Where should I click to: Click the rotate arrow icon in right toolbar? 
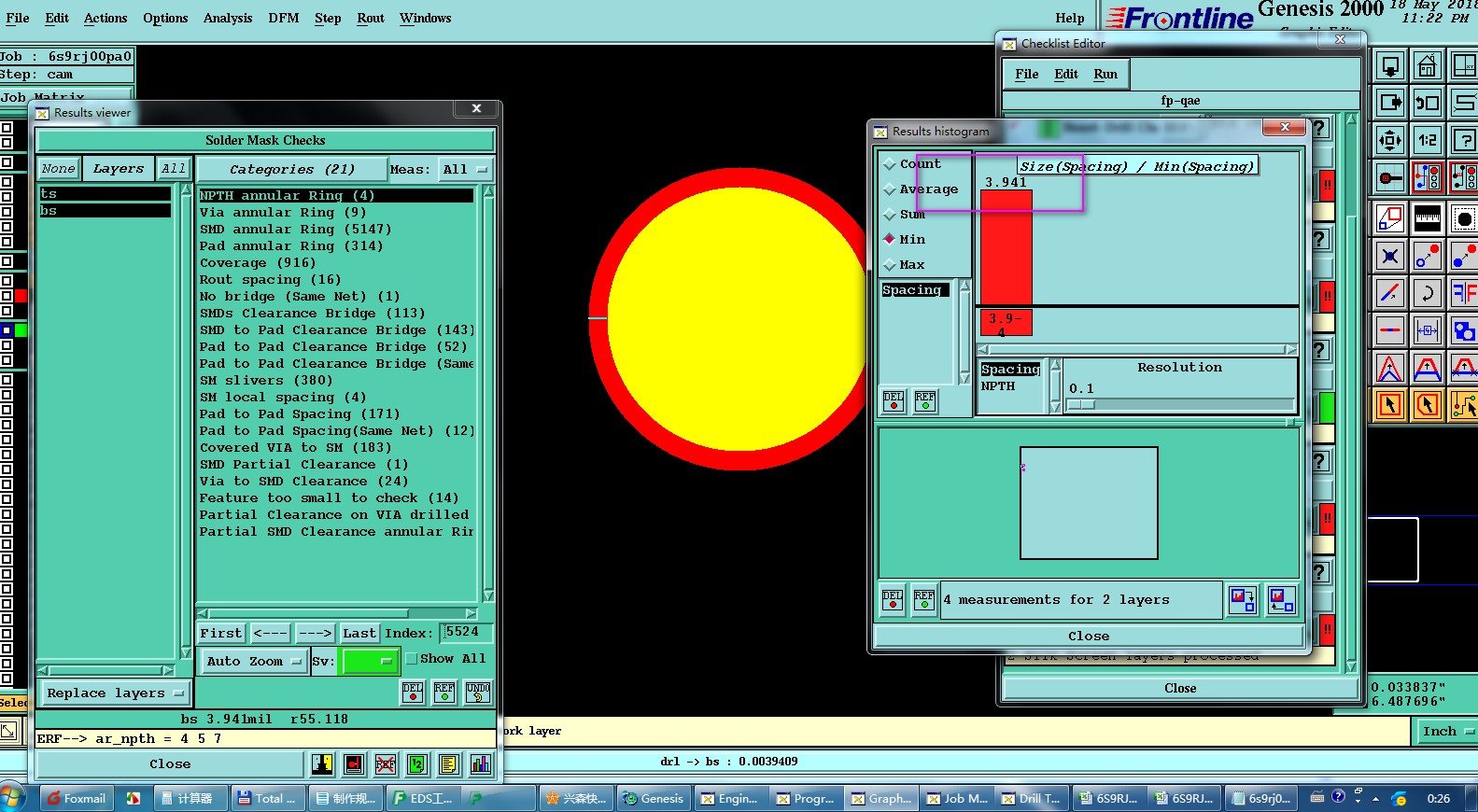1427,294
